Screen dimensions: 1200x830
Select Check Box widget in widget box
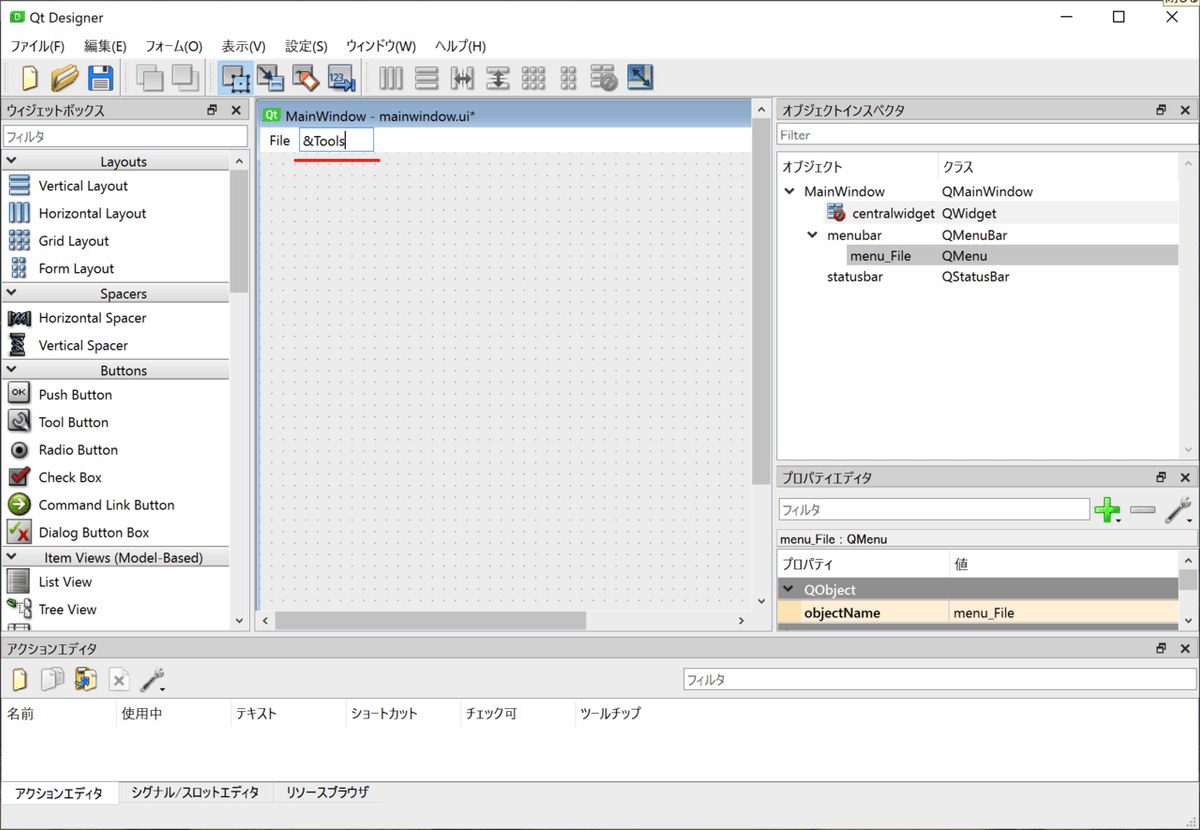pos(70,478)
